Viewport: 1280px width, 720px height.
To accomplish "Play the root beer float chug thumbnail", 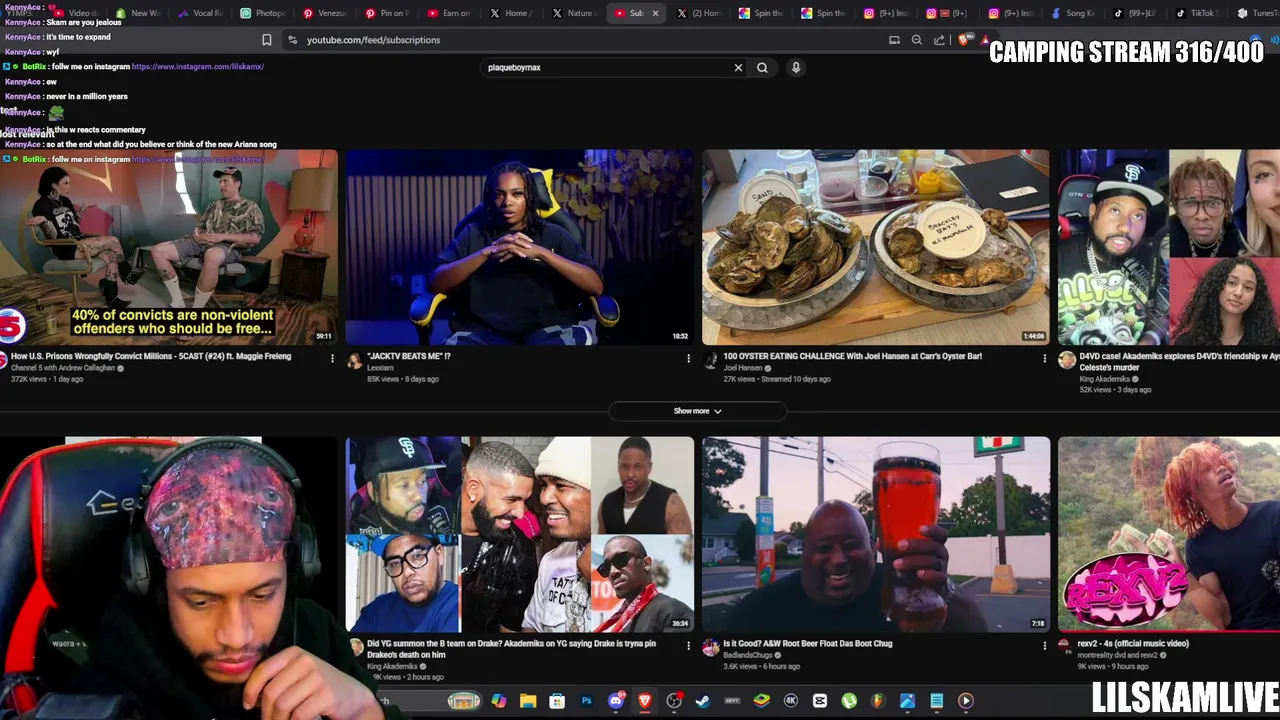I will (x=876, y=534).
